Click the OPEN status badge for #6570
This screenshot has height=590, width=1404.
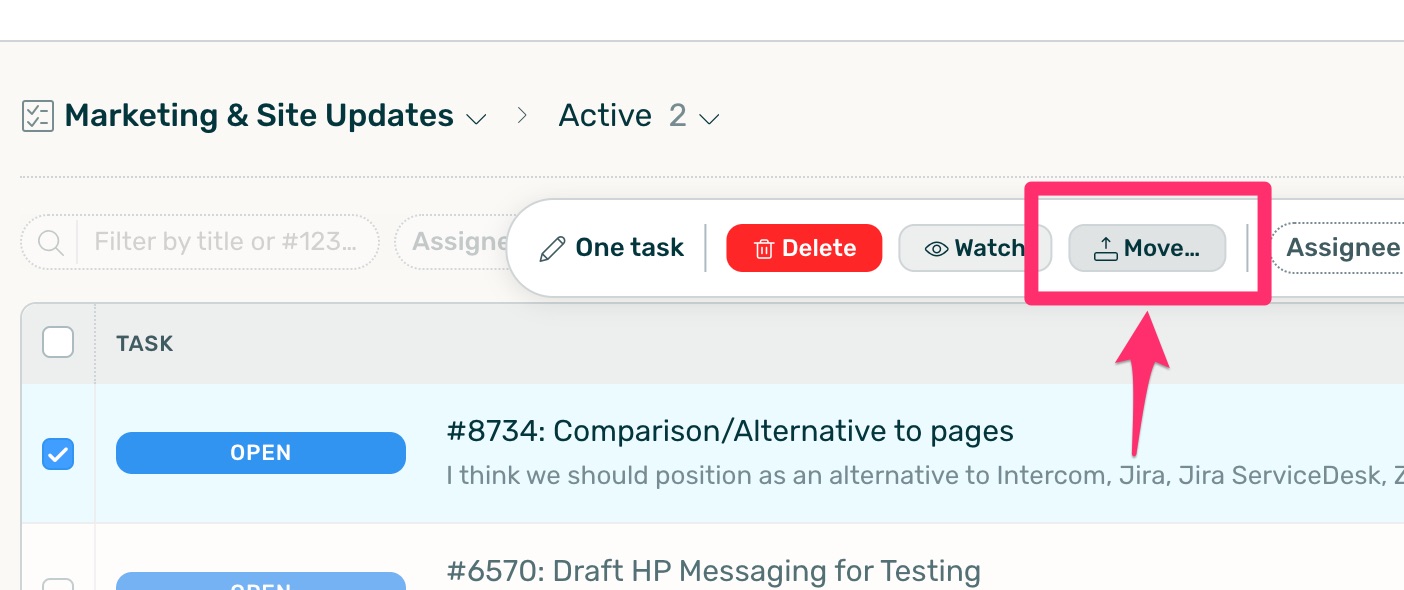point(261,581)
